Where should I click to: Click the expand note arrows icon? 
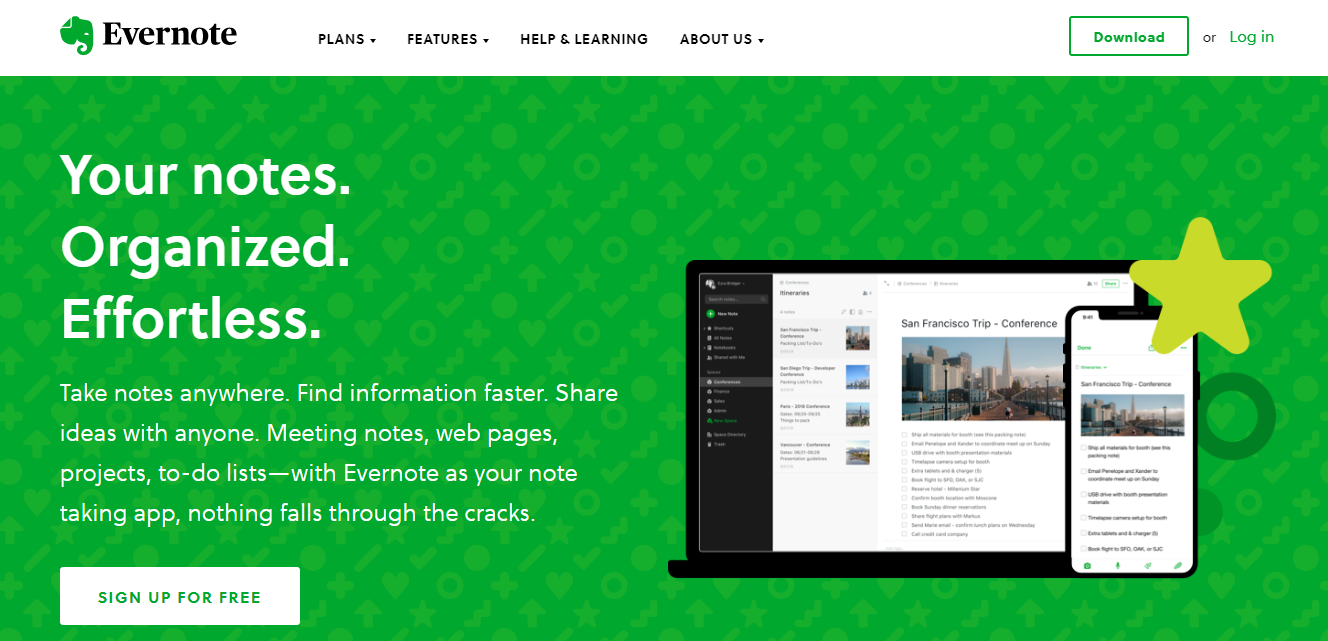(x=887, y=284)
